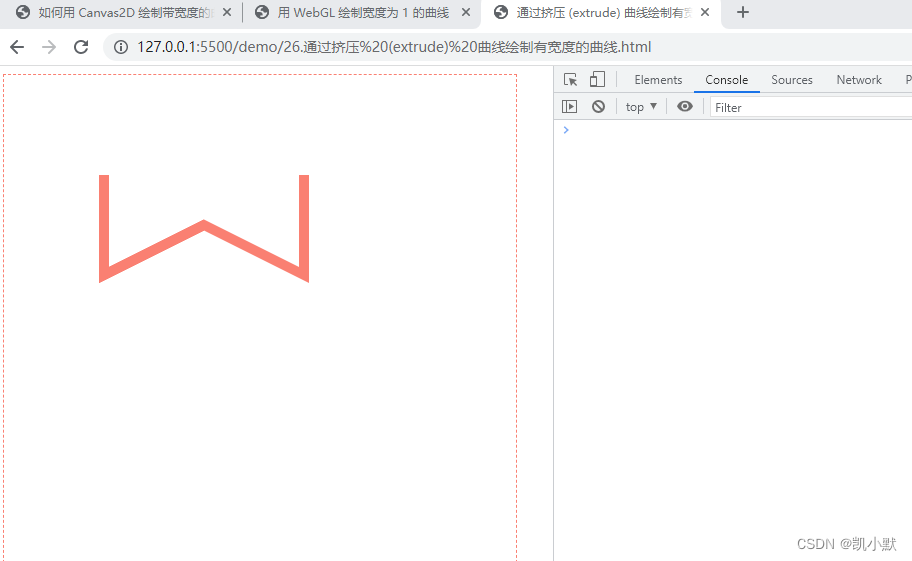This screenshot has width=912, height=561.
Task: Open the Sources panel
Action: pyautogui.click(x=792, y=80)
